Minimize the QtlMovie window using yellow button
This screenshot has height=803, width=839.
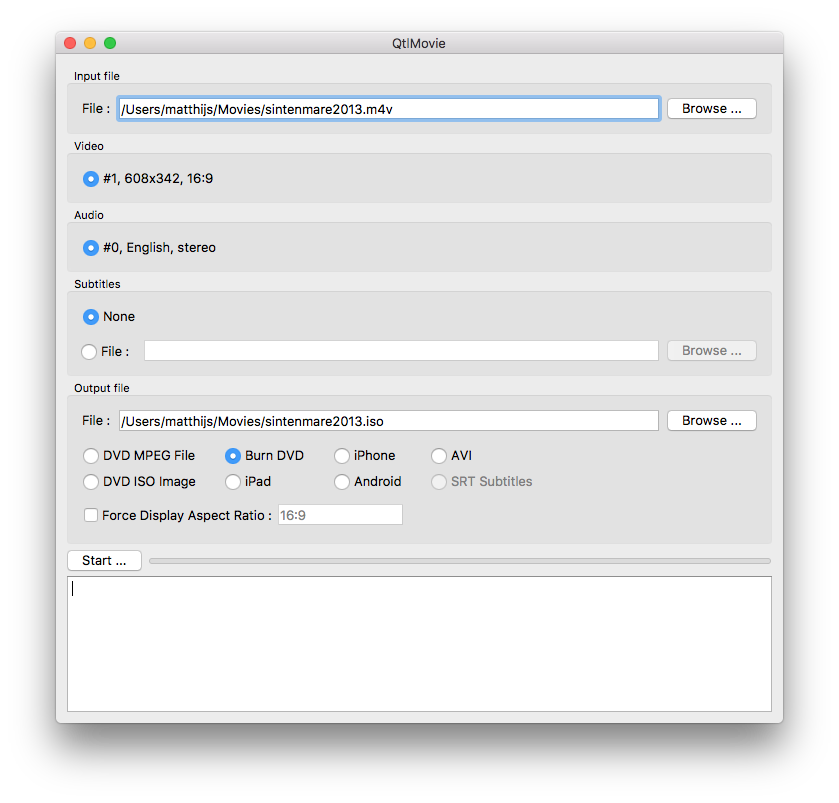[90, 43]
